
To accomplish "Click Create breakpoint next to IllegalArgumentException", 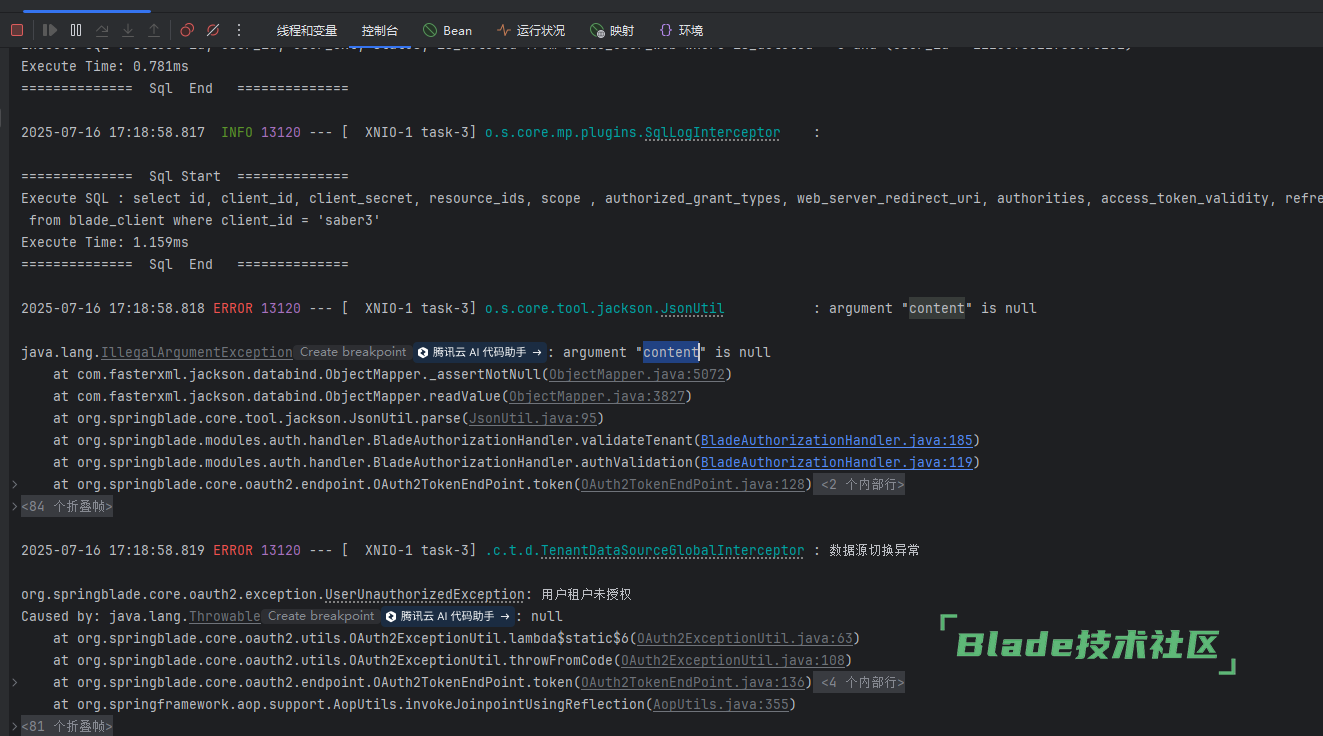I will 353,352.
